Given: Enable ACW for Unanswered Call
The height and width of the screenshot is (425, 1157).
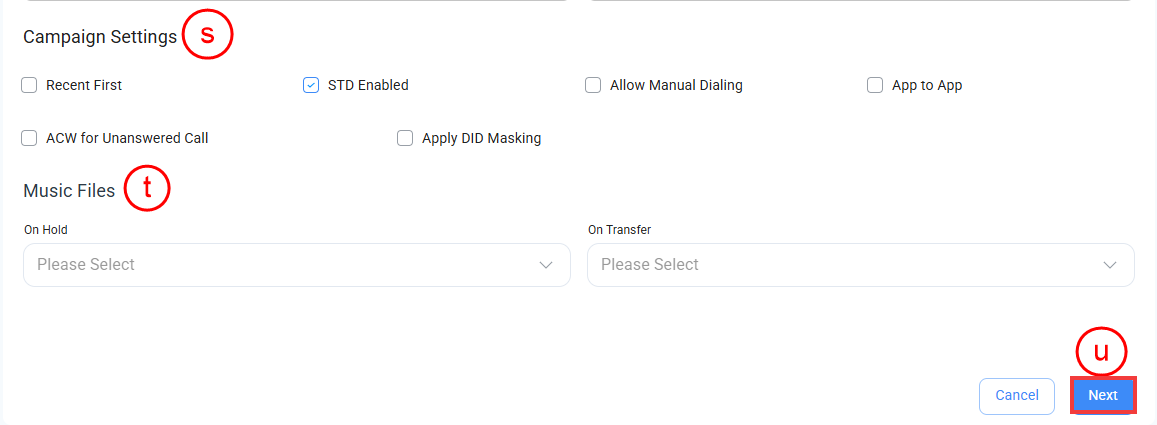Looking at the screenshot, I should (x=29, y=138).
